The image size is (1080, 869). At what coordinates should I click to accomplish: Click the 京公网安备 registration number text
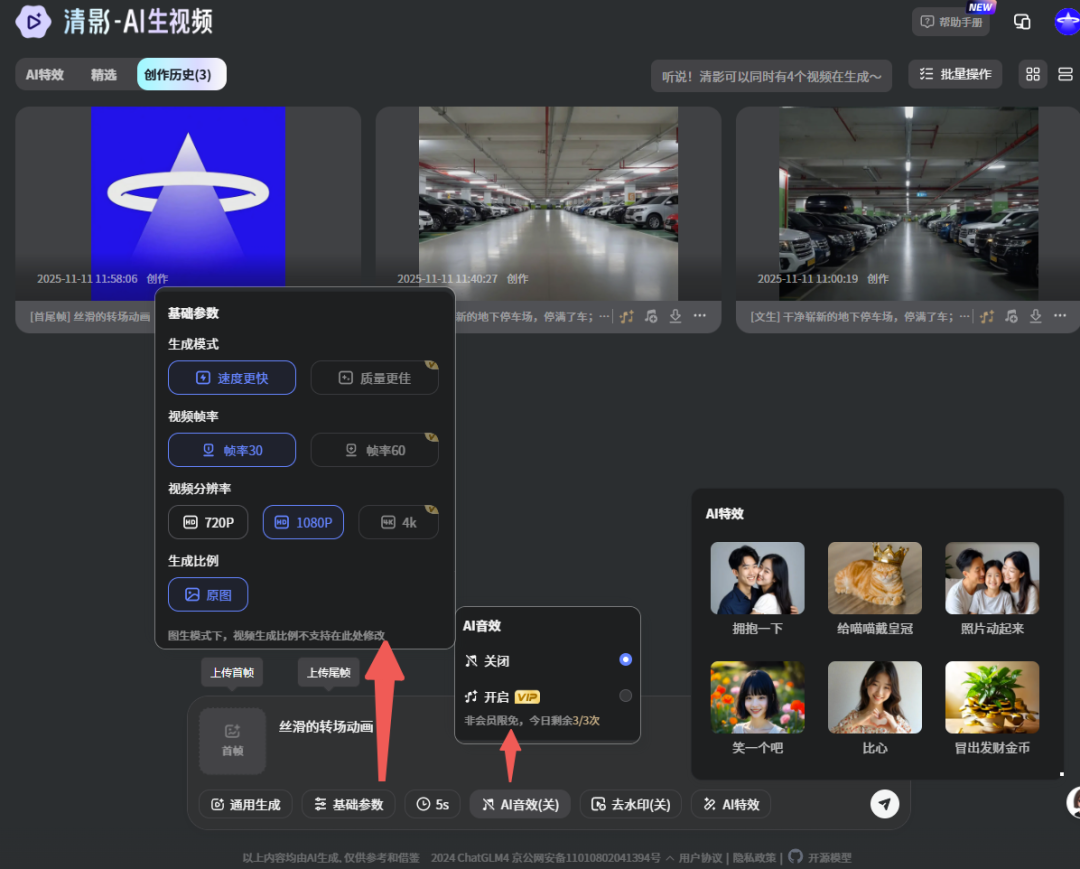point(586,858)
